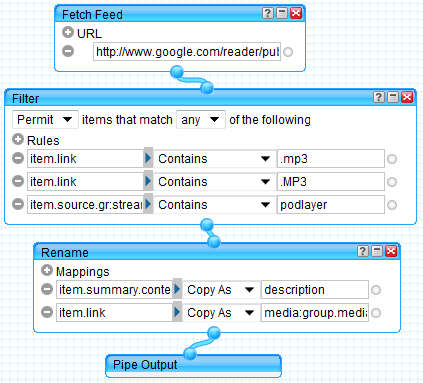Open the Permit dropdown in Filter
The width and height of the screenshot is (423, 383).
click(x=45, y=120)
